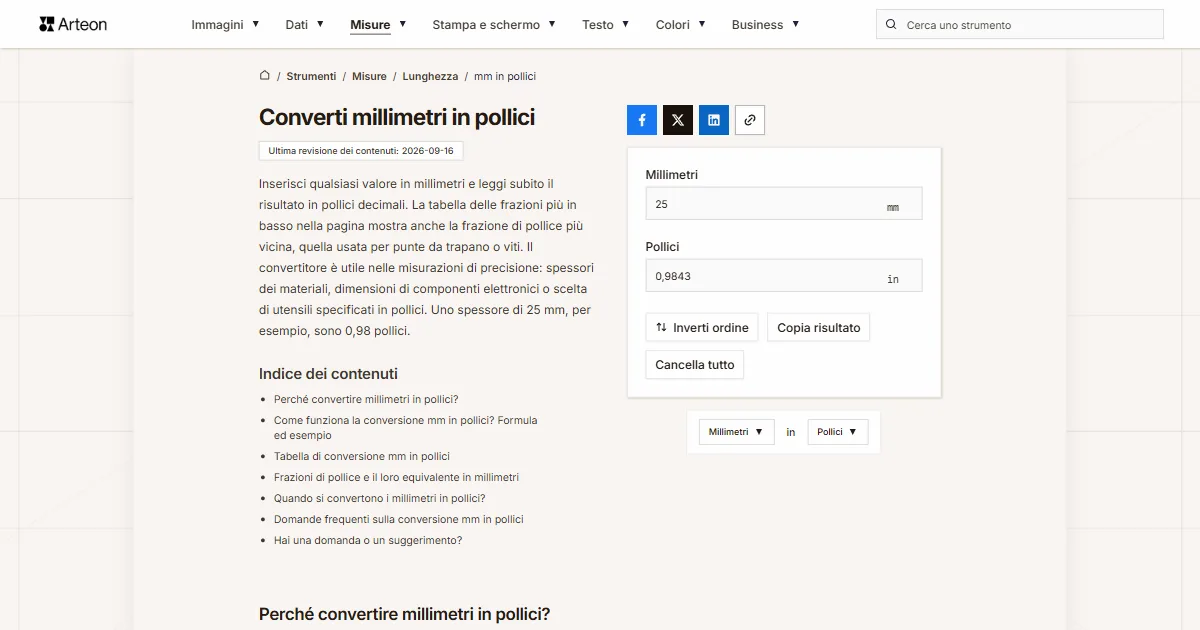Click Cancella tutto button
Viewport: 1200px width, 630px height.
(695, 365)
